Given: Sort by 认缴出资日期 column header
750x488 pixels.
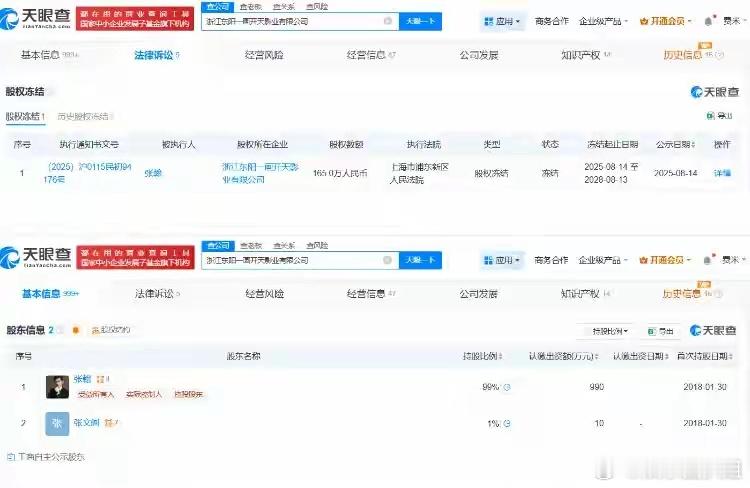Looking at the screenshot, I should 640,356.
